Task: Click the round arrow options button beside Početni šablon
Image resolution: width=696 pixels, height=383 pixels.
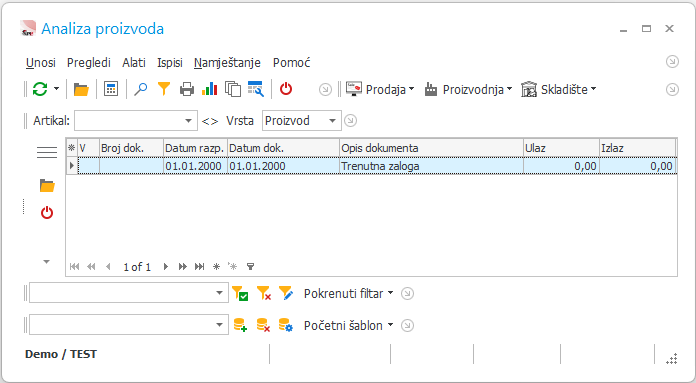Action: 407,326
